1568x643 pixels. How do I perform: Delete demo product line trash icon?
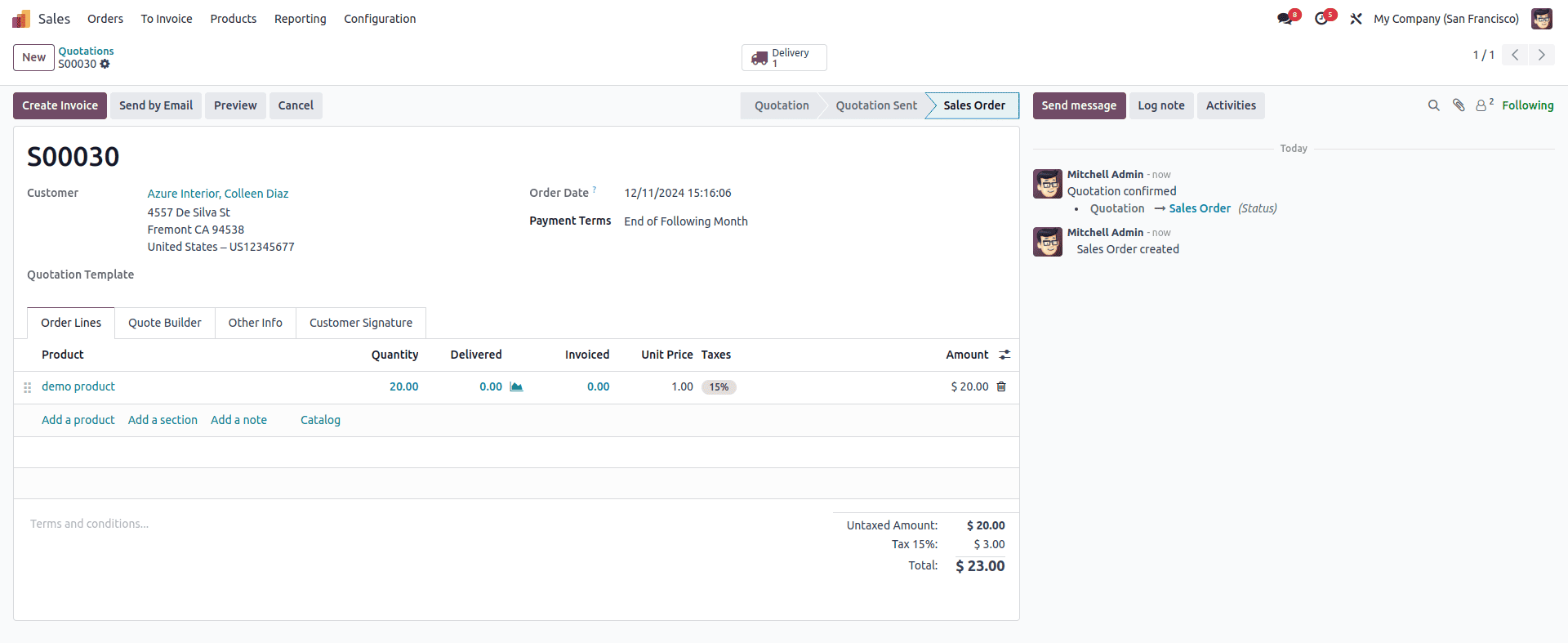point(1001,386)
